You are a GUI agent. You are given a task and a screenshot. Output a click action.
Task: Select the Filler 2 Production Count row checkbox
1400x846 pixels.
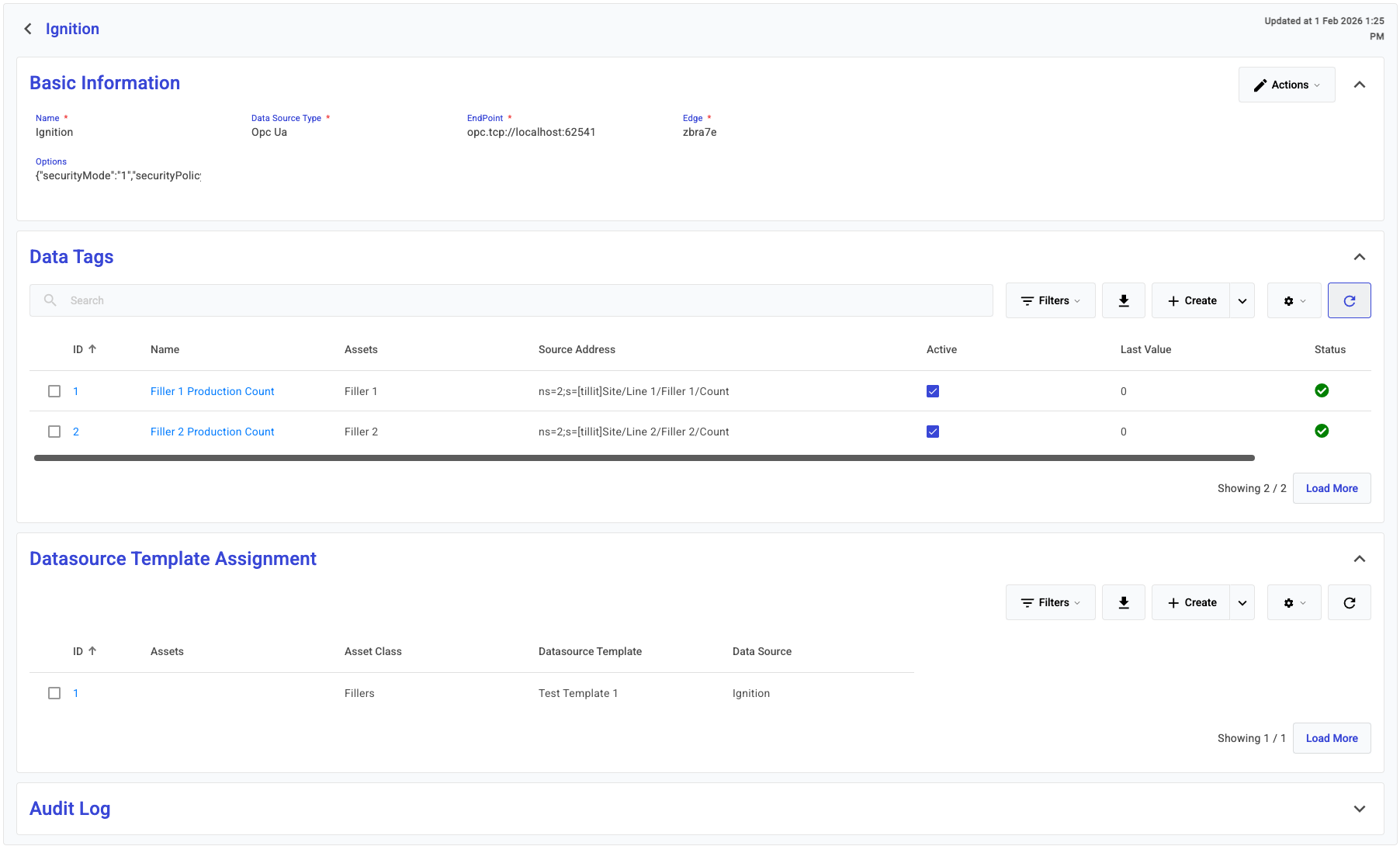(54, 432)
